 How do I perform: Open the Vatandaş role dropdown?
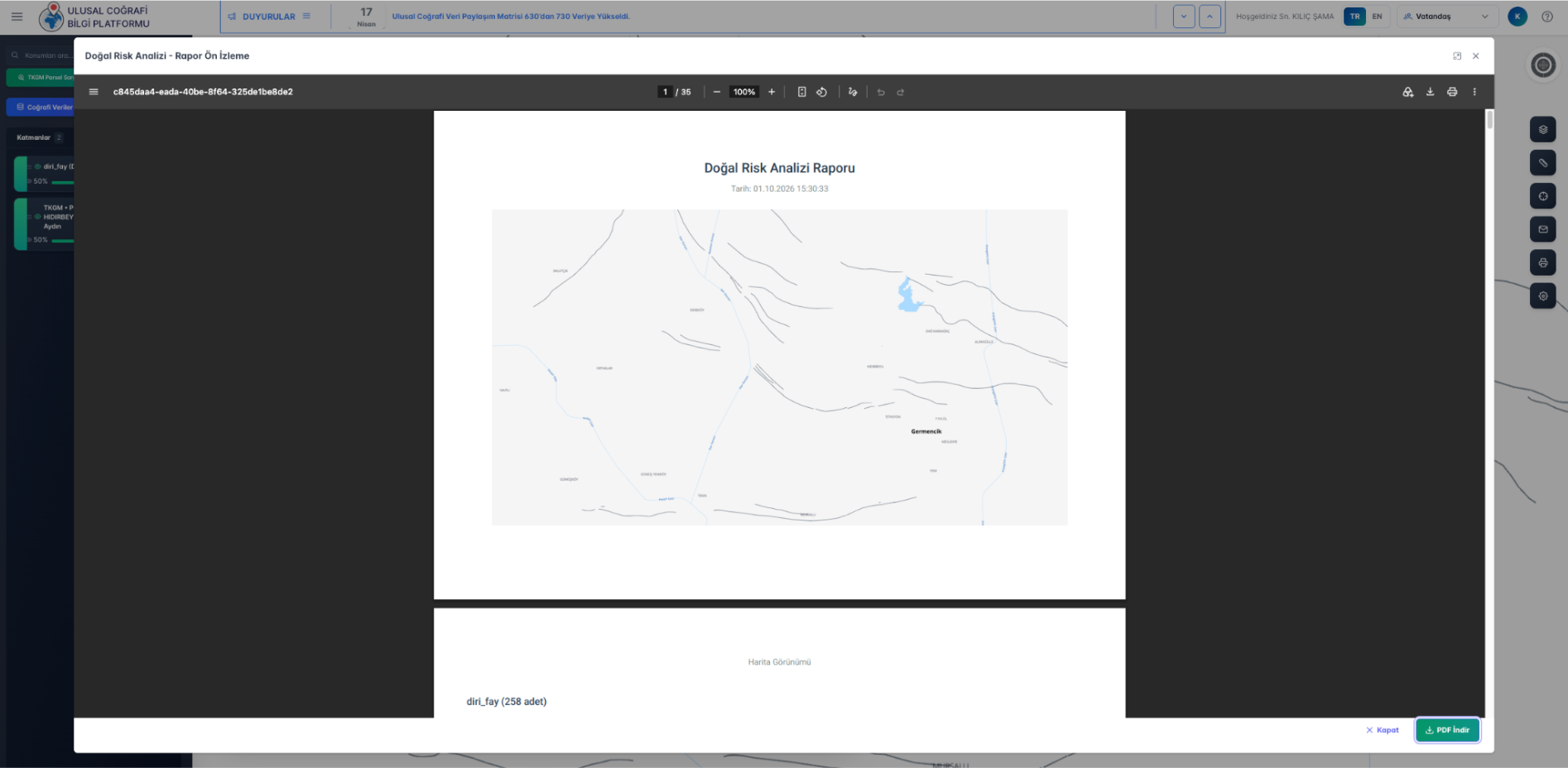(1445, 17)
